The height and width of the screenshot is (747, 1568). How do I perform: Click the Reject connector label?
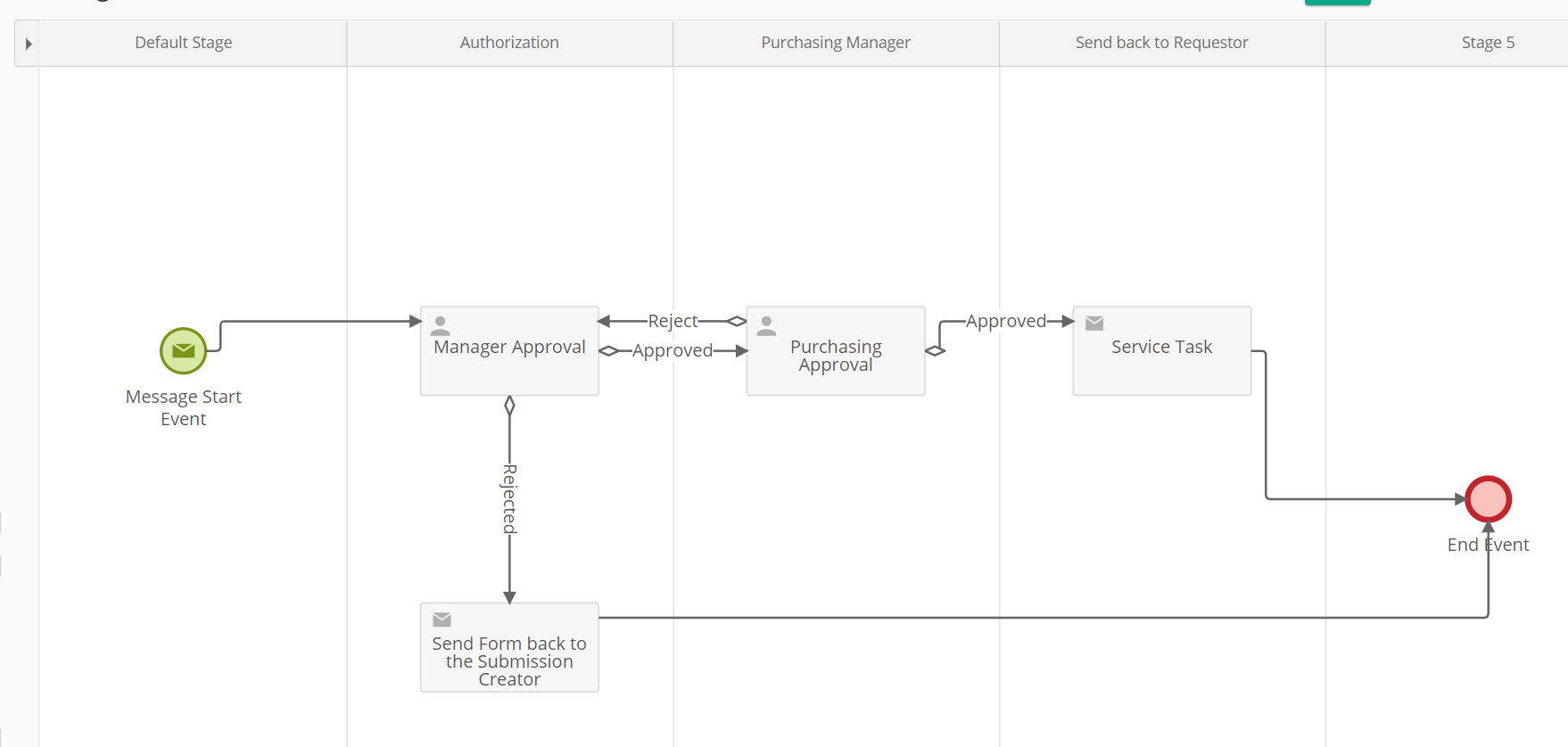pos(673,321)
